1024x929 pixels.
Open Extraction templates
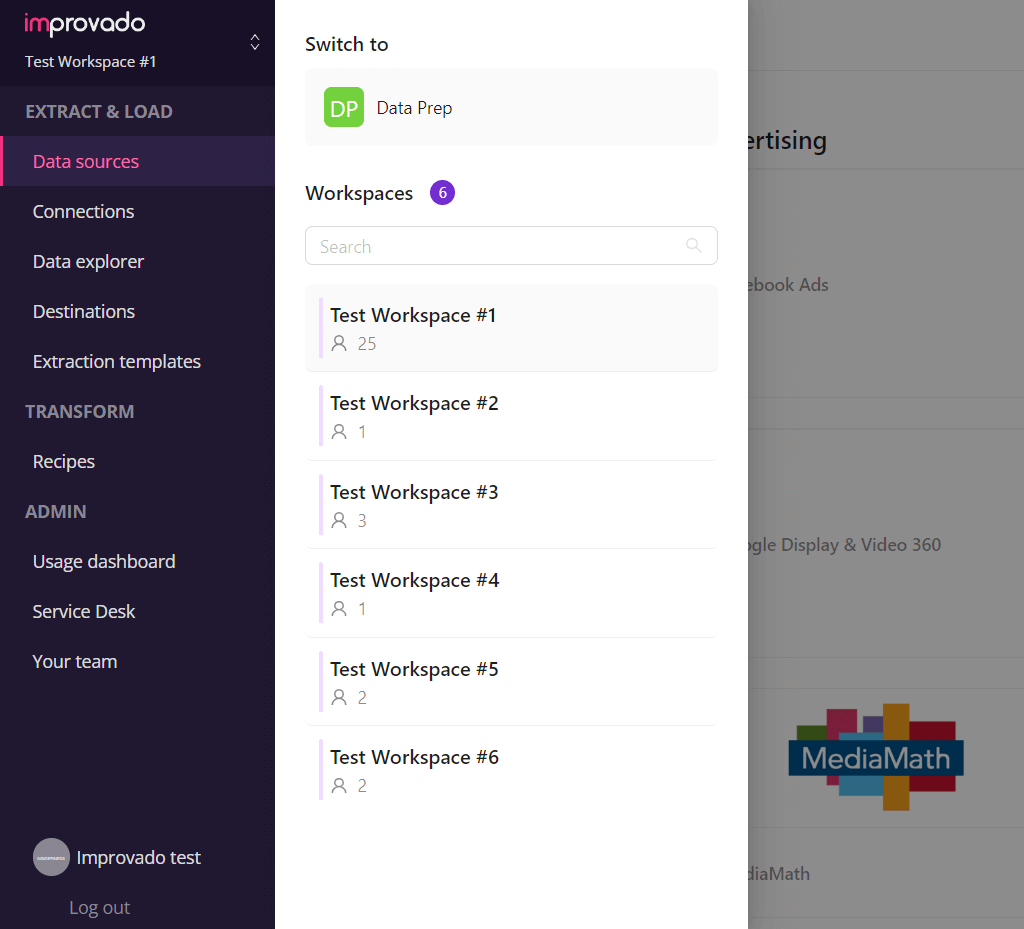coord(117,361)
